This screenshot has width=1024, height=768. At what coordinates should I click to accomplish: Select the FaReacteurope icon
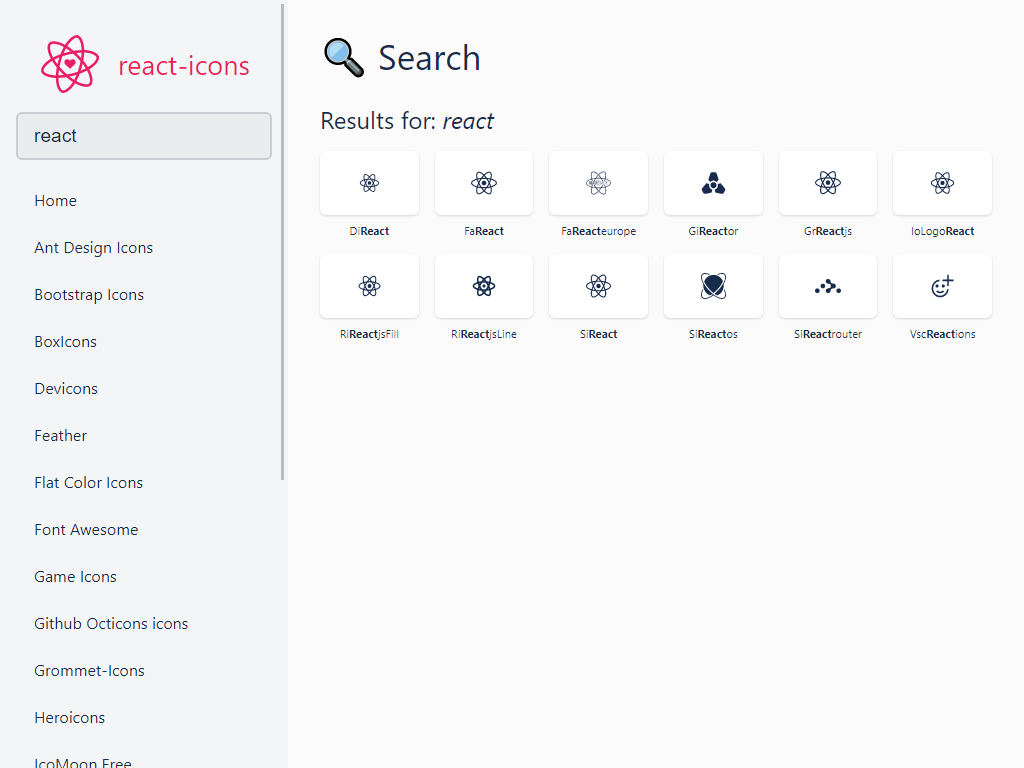coord(598,183)
